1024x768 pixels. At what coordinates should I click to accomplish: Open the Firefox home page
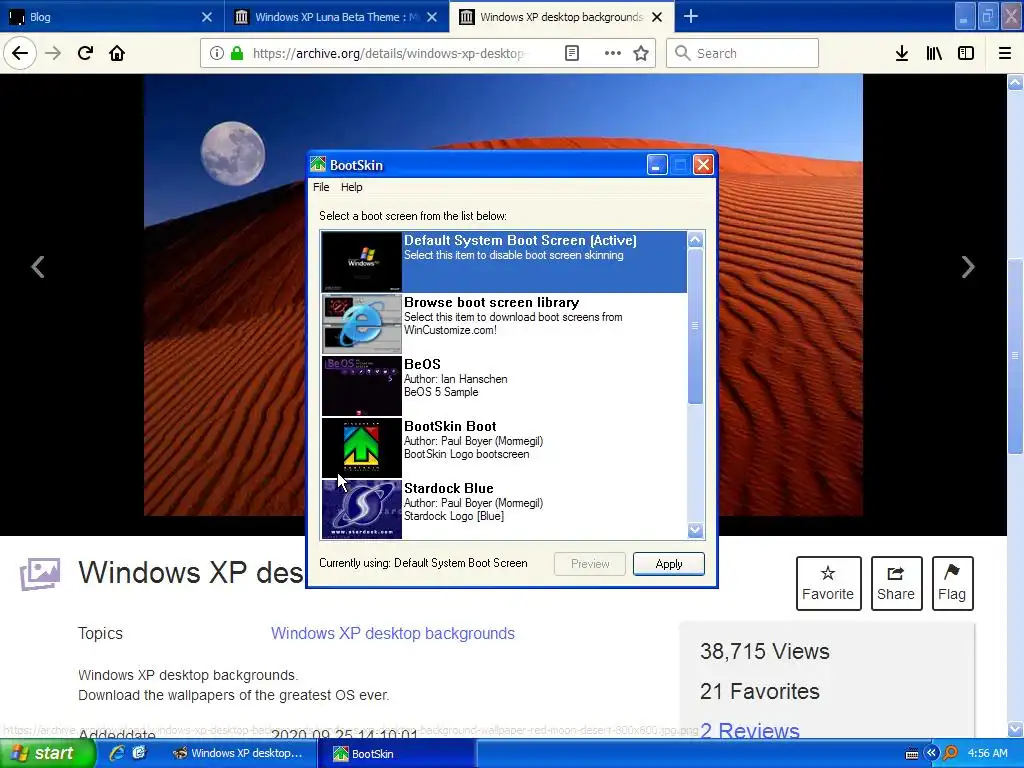(x=117, y=53)
